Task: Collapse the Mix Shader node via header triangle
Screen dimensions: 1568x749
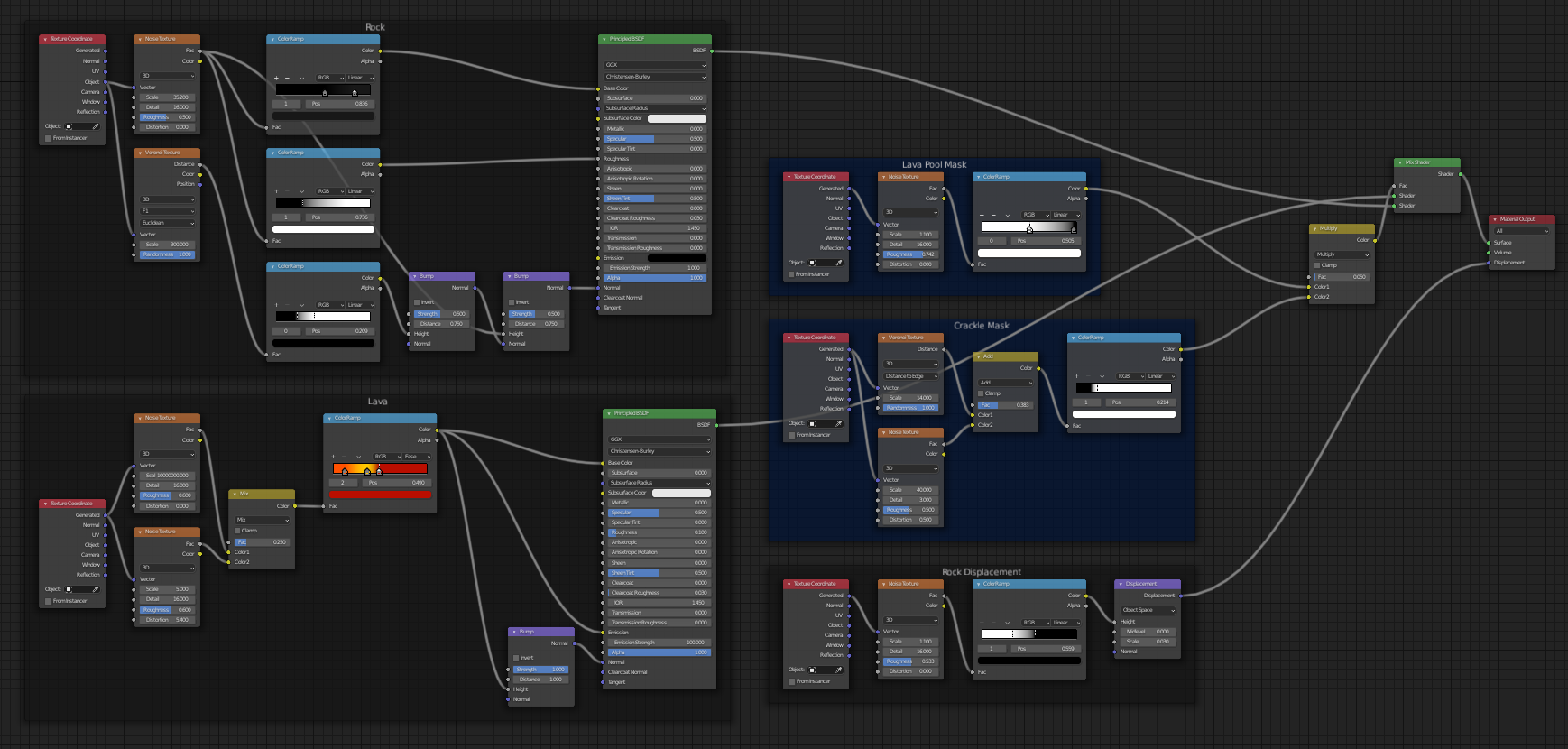Action: pos(1400,162)
